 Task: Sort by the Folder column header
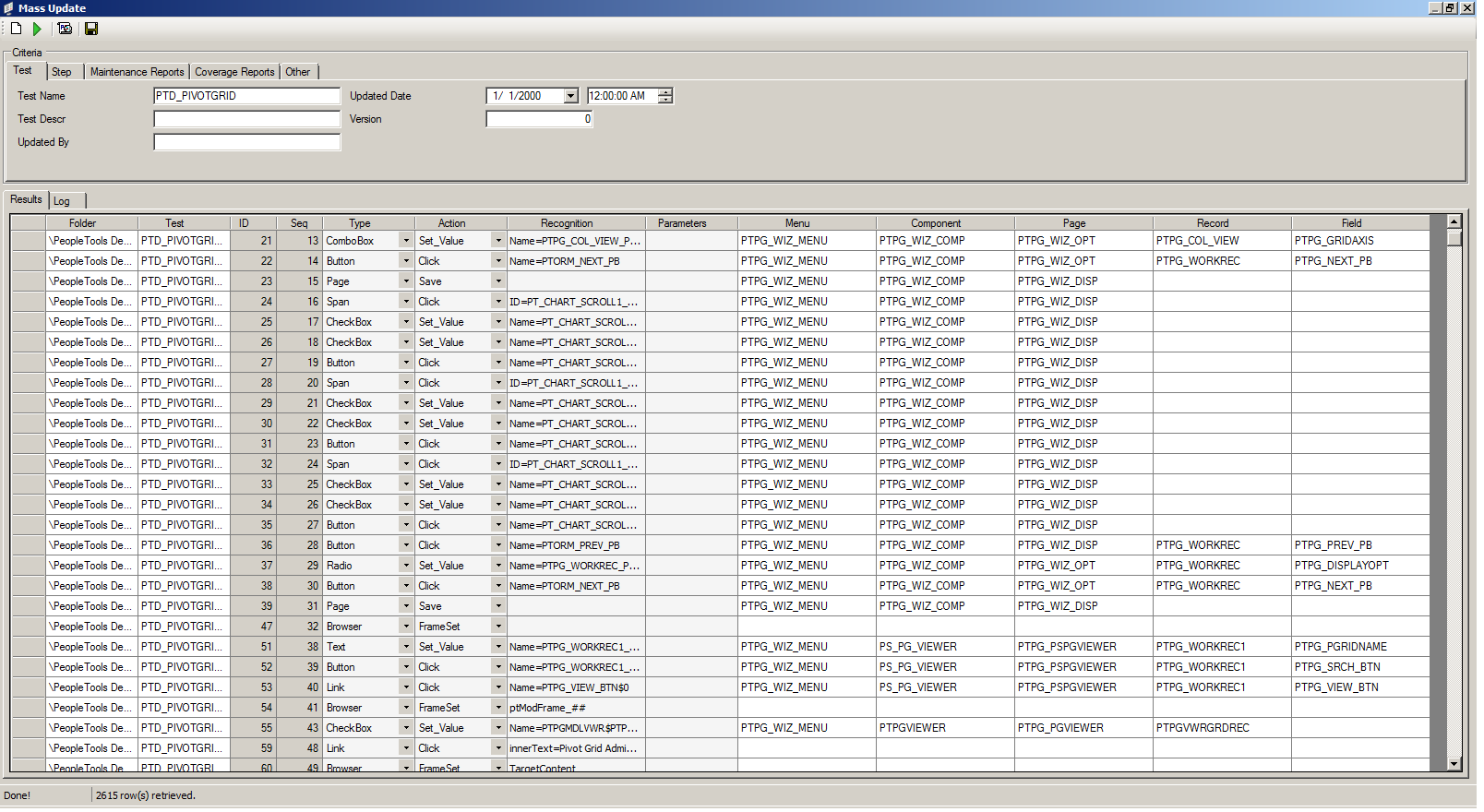click(x=91, y=223)
